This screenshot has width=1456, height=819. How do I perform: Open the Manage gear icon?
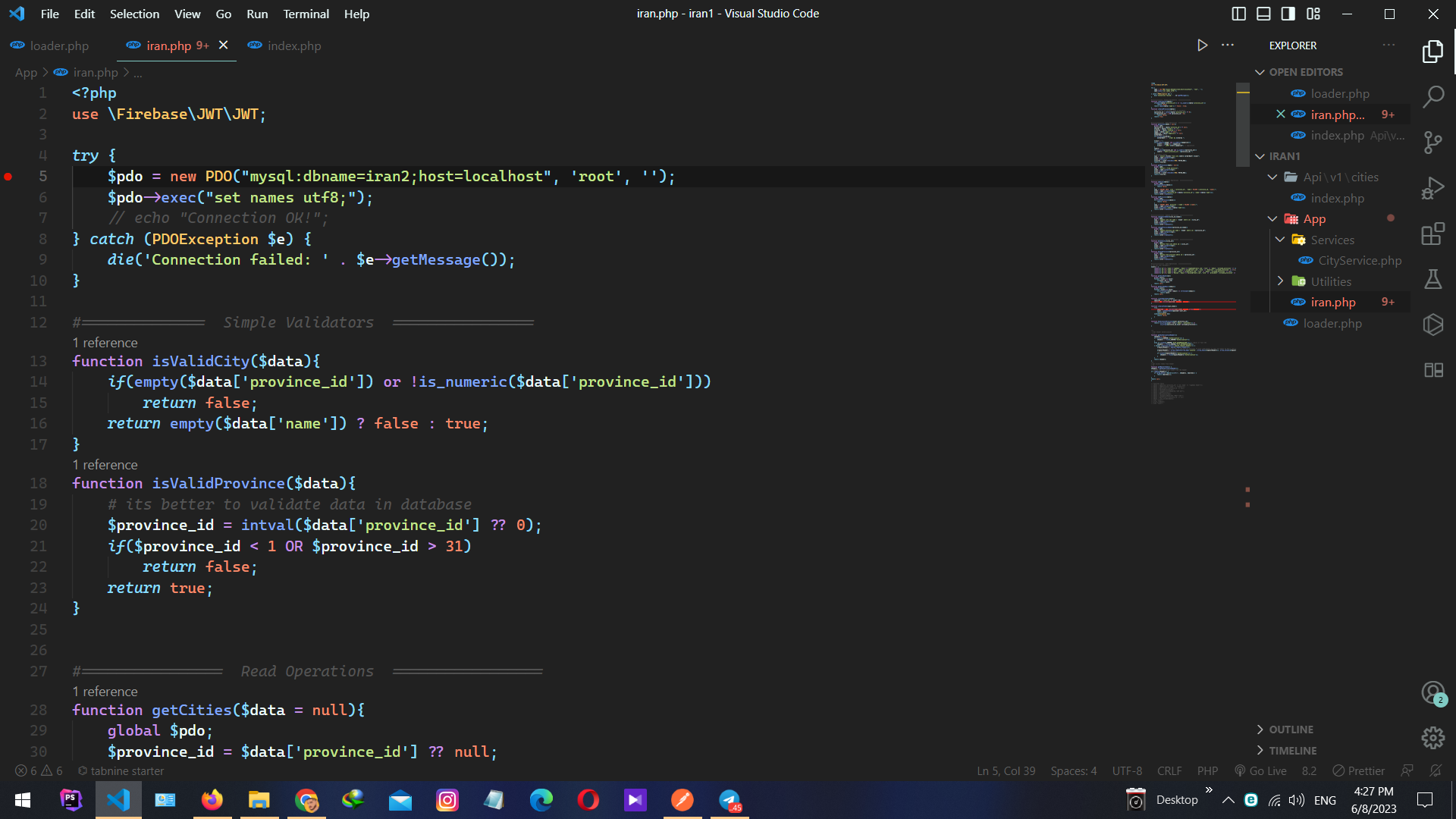coord(1432,738)
